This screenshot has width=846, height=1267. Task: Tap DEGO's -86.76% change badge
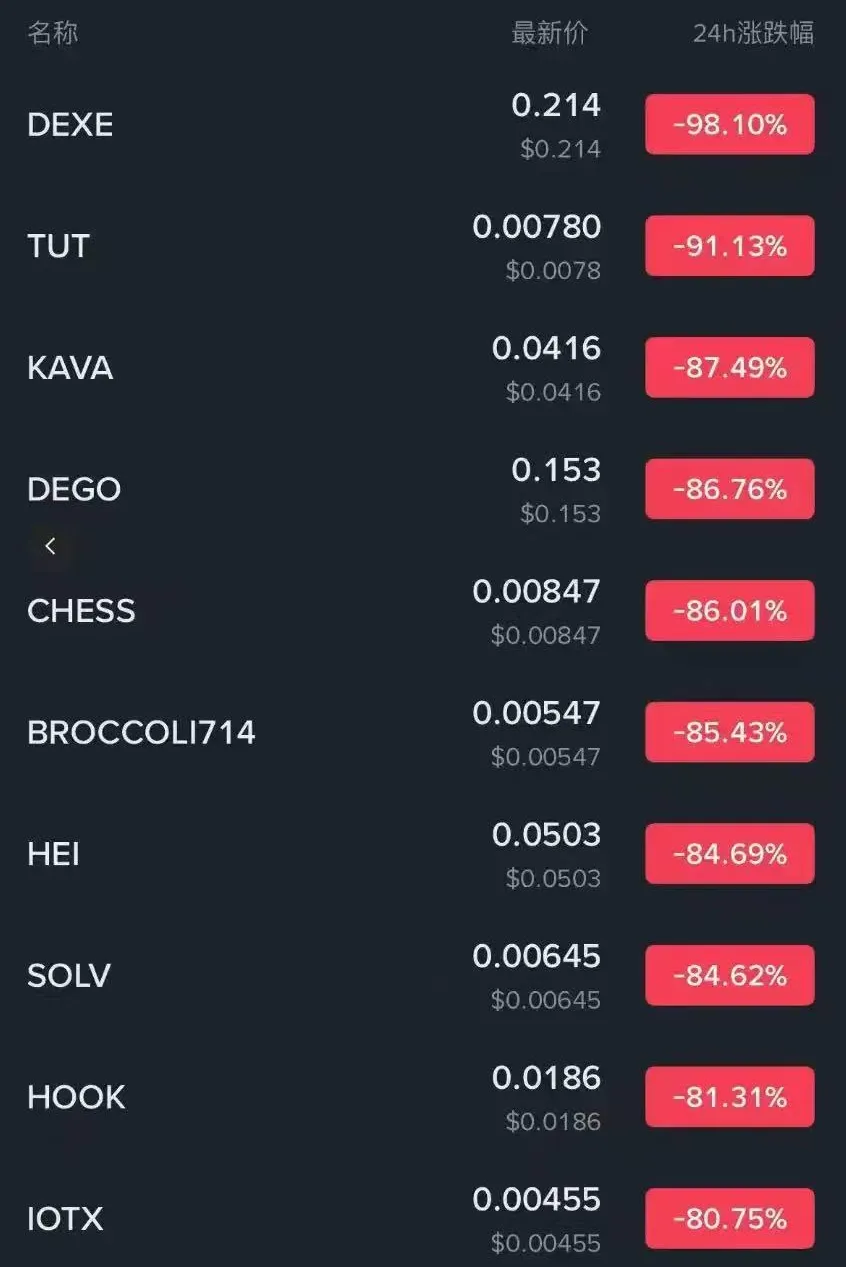click(729, 489)
